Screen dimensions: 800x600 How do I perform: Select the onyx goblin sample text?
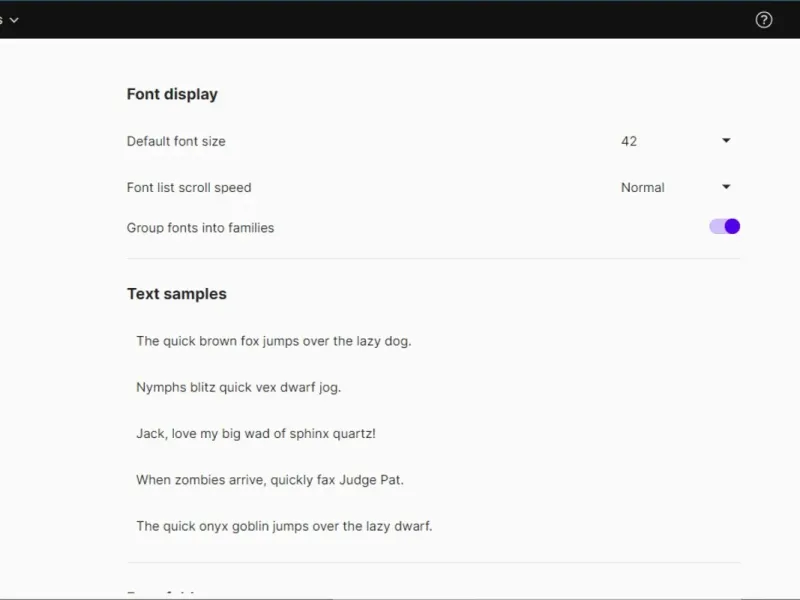point(284,526)
